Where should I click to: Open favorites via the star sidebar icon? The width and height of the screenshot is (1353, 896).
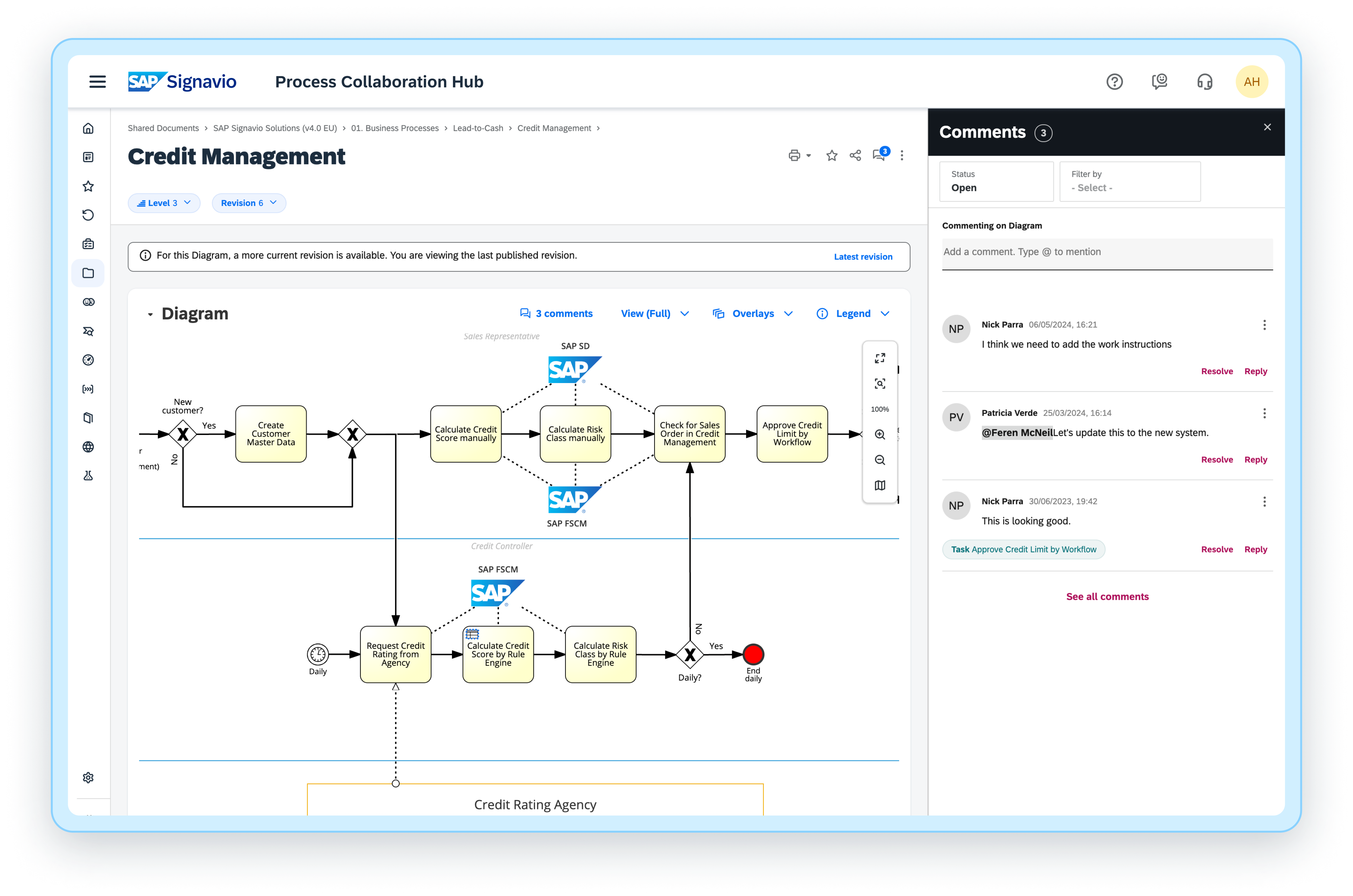click(x=89, y=186)
